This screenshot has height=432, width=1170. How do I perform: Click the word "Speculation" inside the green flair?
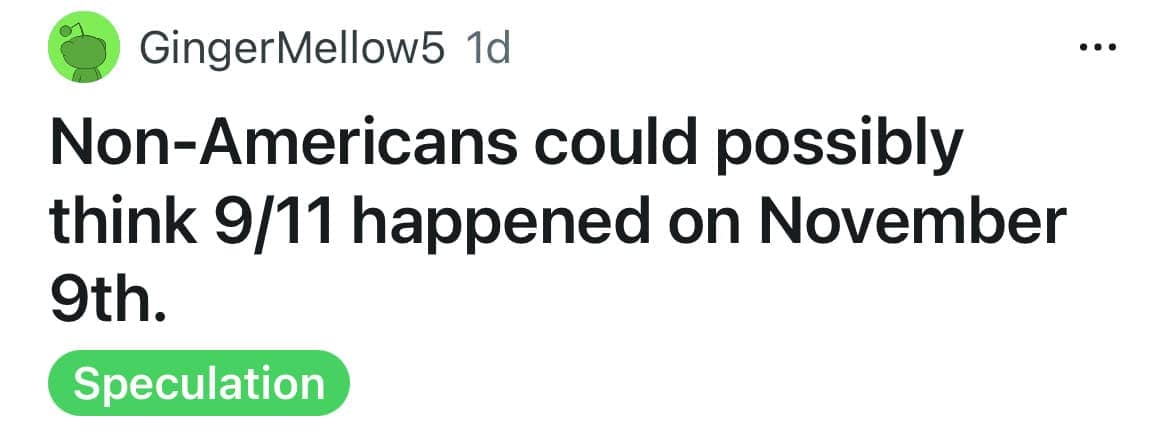click(199, 384)
